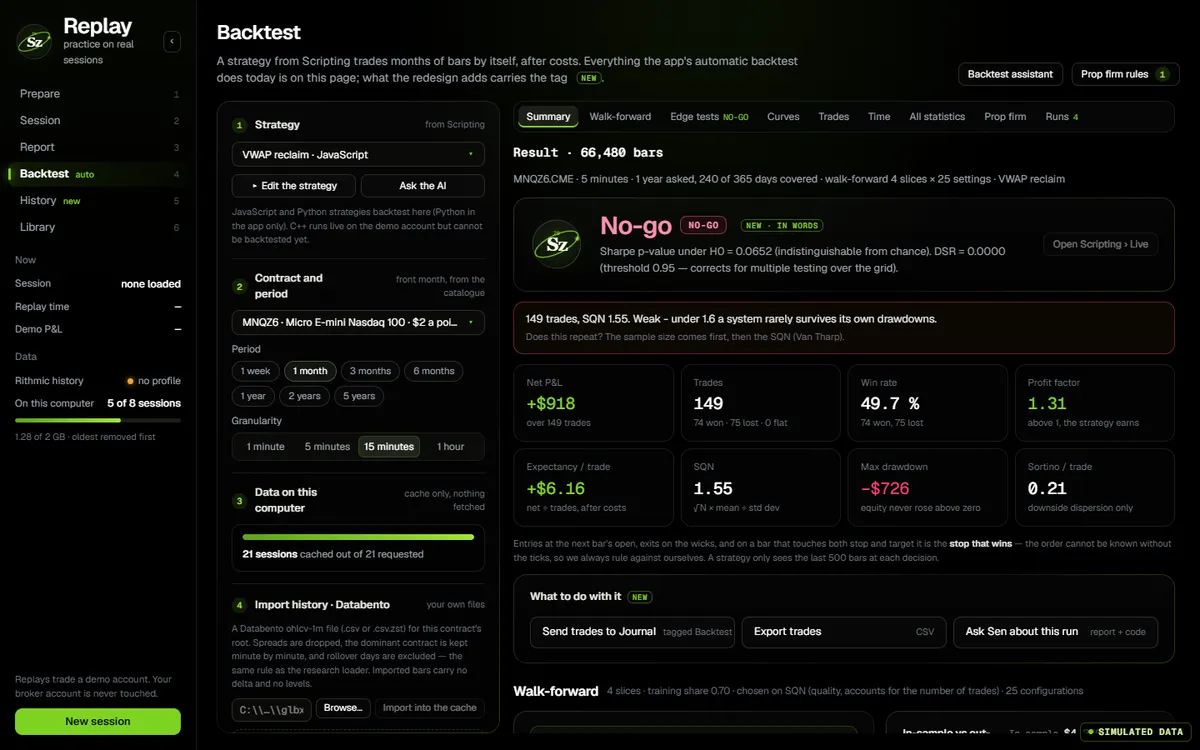Click the step 1 badge beside Strategy
Image resolution: width=1200 pixels, height=750 pixels.
[x=239, y=125]
